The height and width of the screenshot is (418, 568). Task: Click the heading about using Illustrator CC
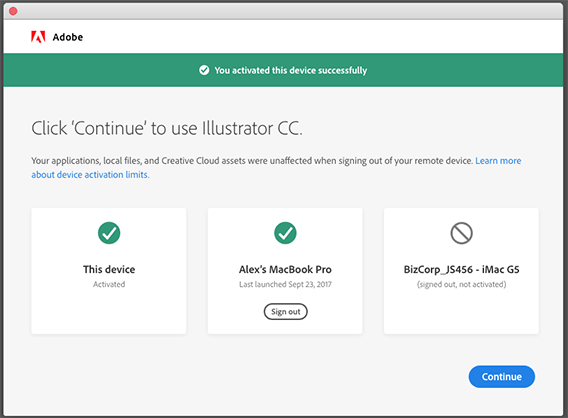[x=167, y=128]
